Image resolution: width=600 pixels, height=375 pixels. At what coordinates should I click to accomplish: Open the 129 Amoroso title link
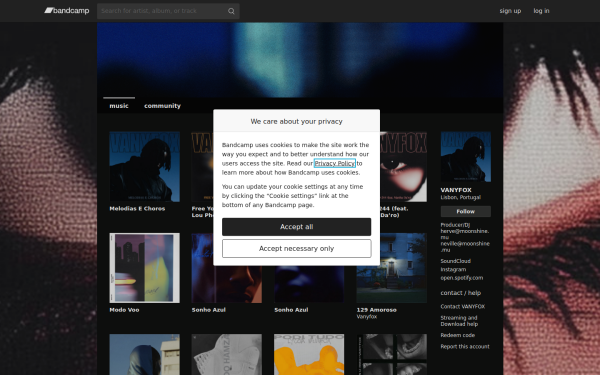377,310
